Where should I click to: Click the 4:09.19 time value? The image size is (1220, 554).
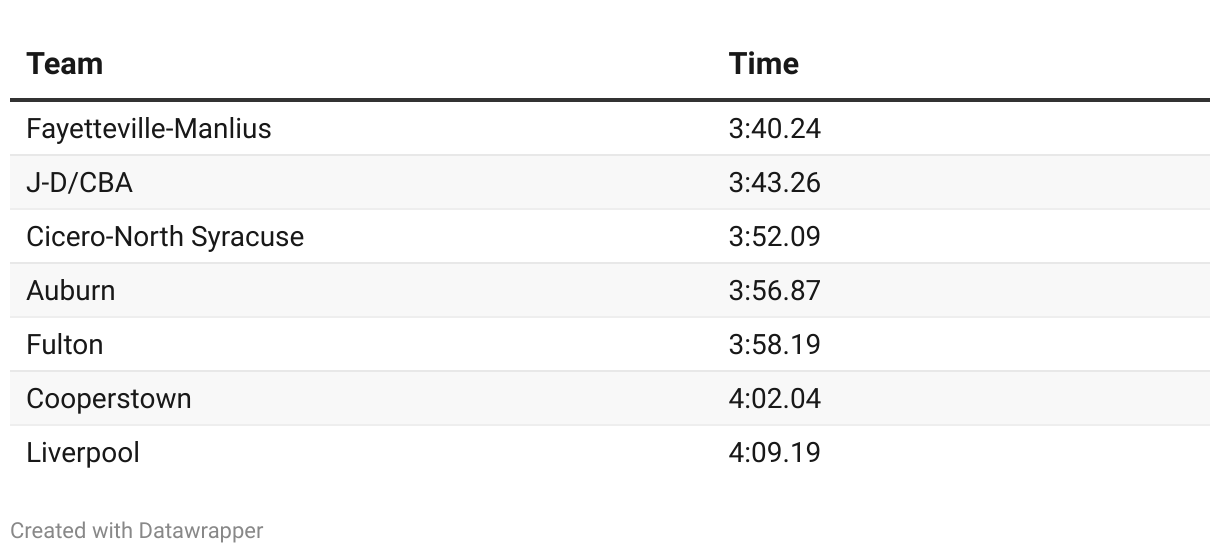click(x=775, y=453)
